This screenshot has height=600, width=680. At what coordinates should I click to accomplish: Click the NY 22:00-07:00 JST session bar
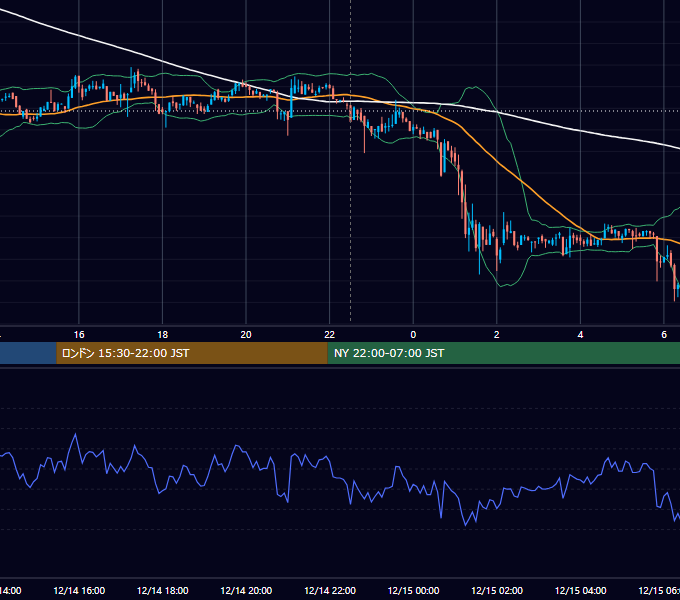pos(503,353)
